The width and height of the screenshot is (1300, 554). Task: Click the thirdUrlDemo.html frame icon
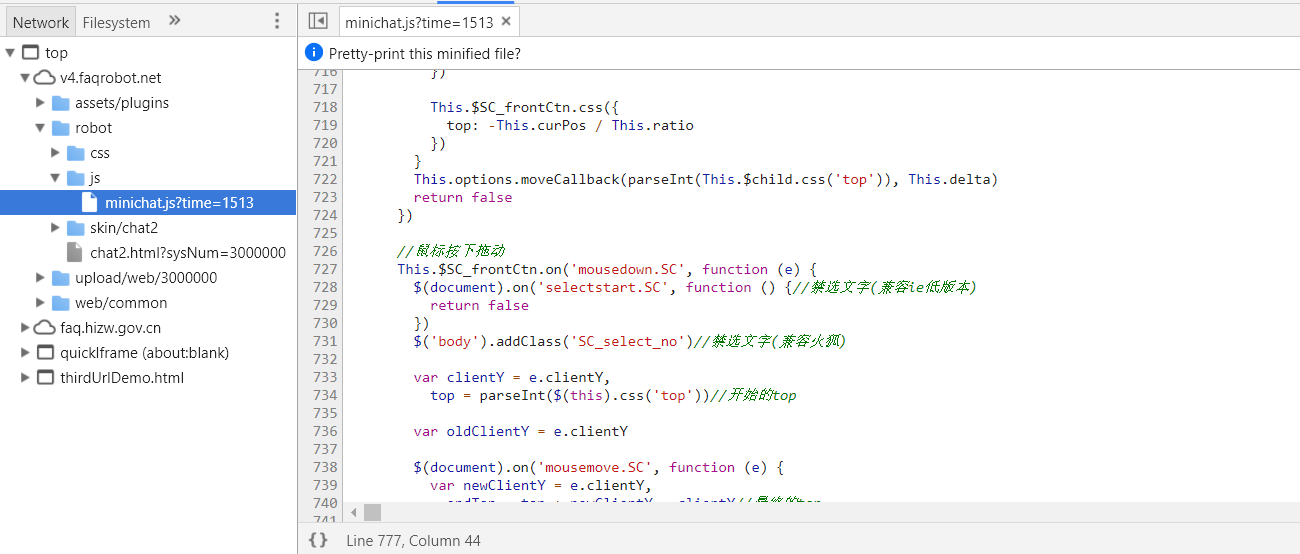pyautogui.click(x=45, y=377)
